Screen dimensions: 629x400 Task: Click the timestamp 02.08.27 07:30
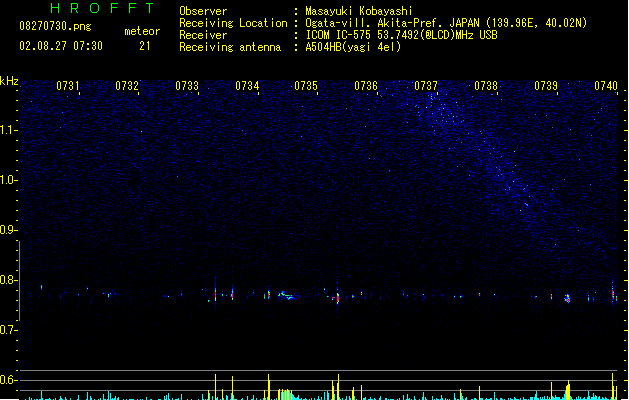(x=61, y=46)
